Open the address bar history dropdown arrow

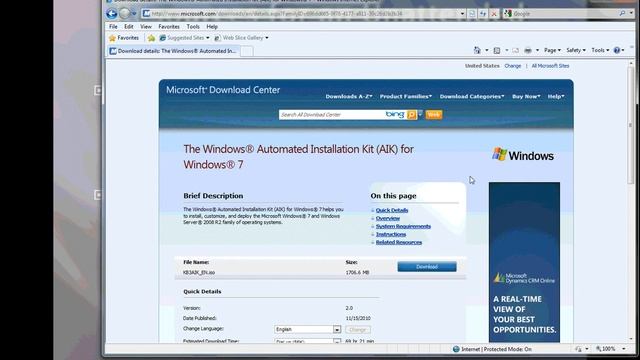[x=462, y=13]
